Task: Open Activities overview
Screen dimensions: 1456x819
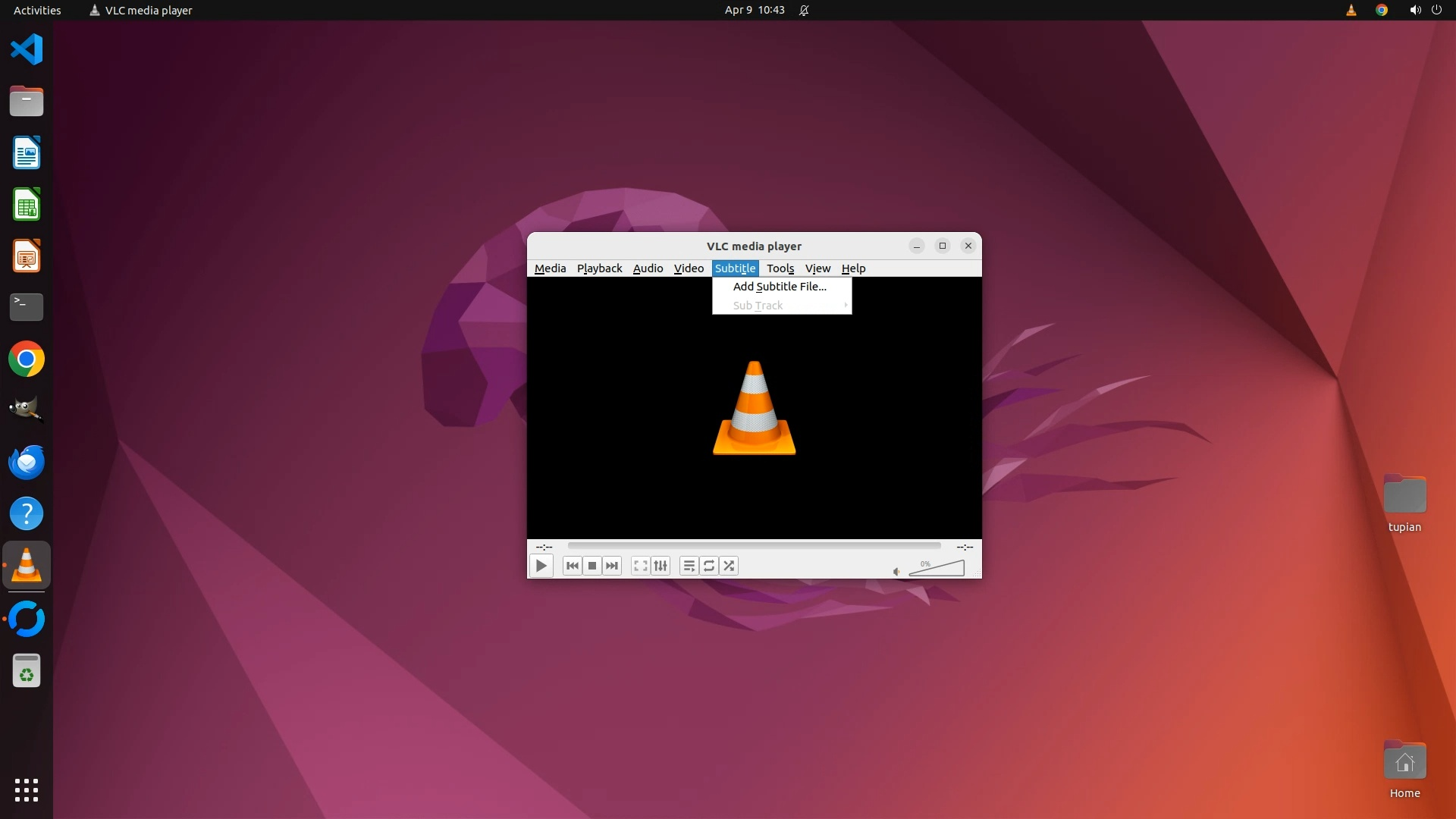Action: 37,10
